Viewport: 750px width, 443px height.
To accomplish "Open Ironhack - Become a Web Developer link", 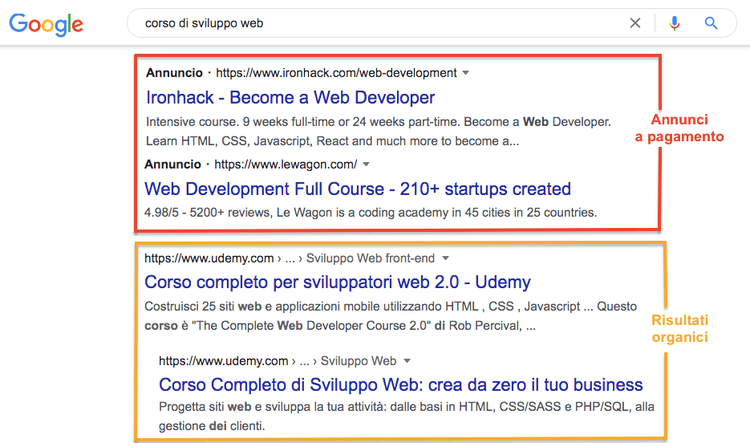I will coord(290,98).
